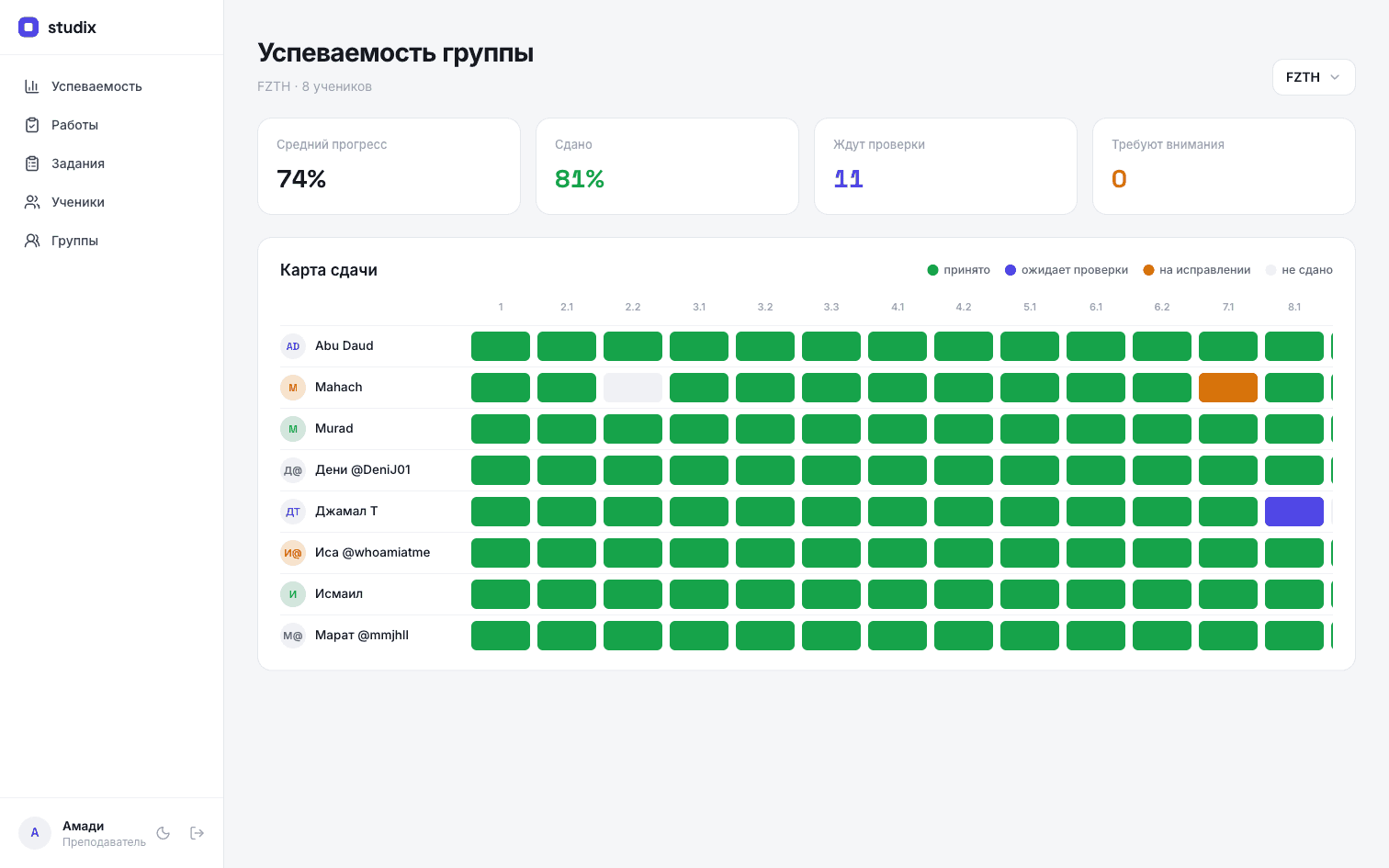The width and height of the screenshot is (1389, 868).
Task: Click column header 2.1
Action: (x=567, y=307)
